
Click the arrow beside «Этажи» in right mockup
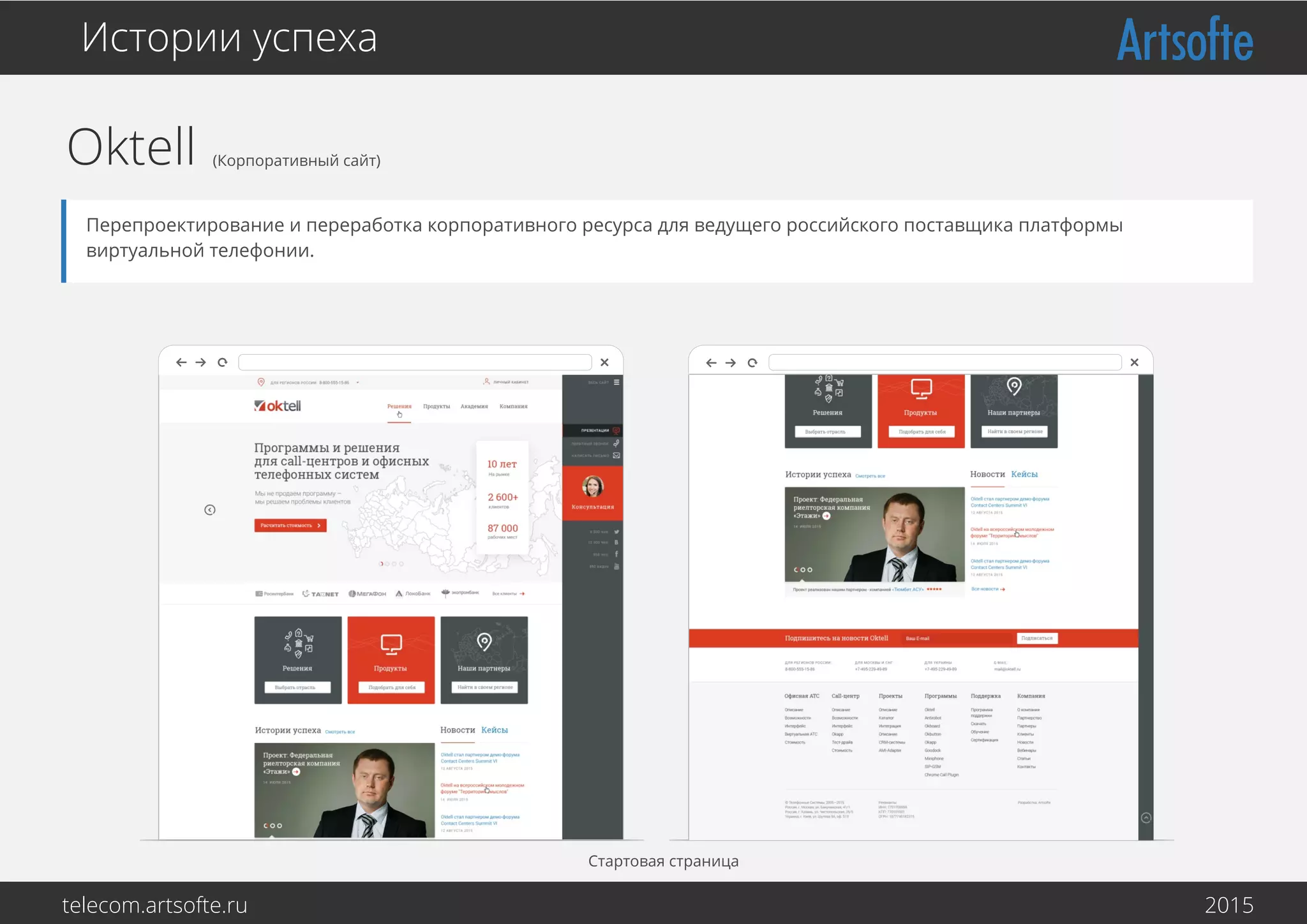[x=826, y=516]
